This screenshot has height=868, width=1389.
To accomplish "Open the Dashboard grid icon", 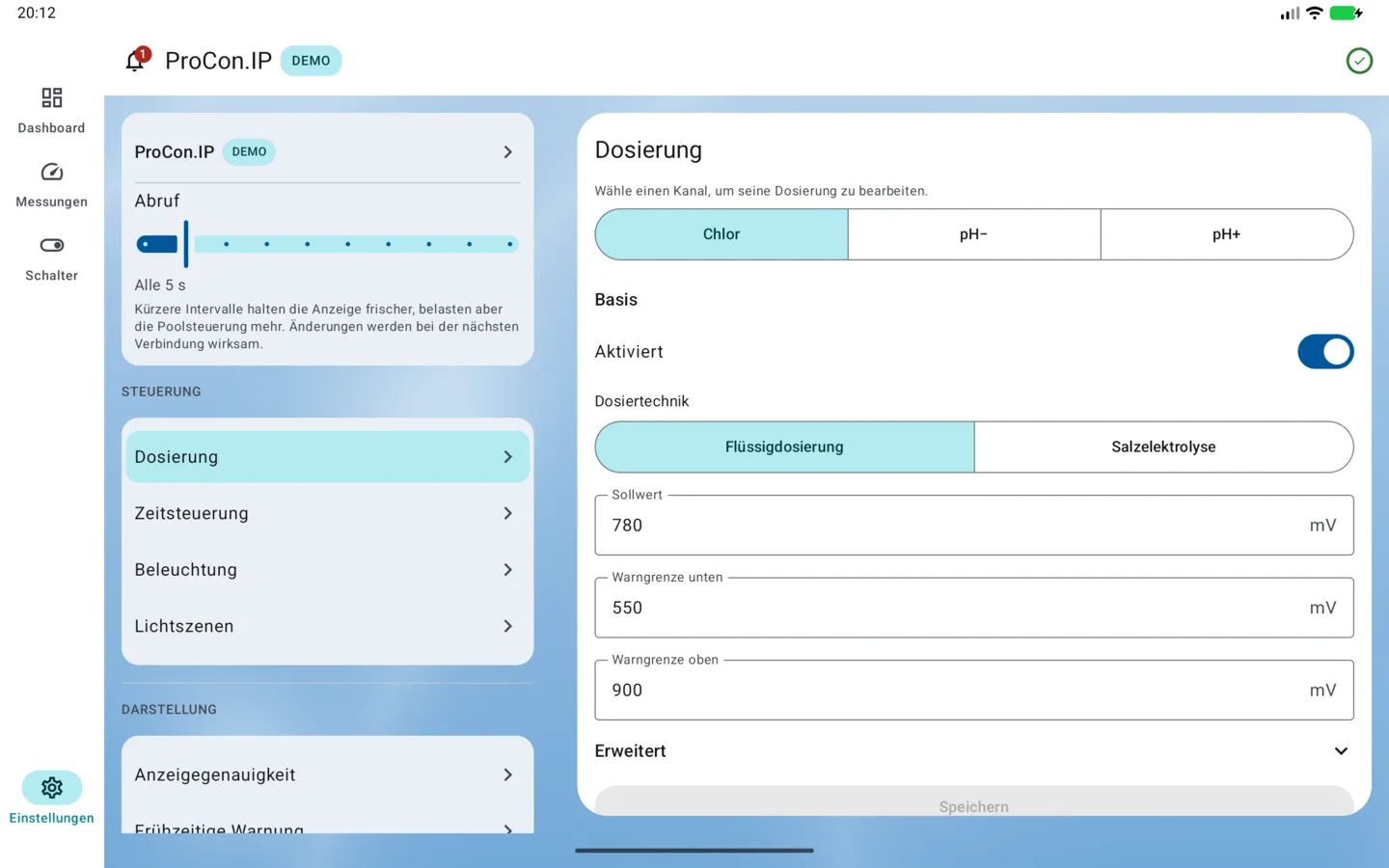I will tap(52, 97).
